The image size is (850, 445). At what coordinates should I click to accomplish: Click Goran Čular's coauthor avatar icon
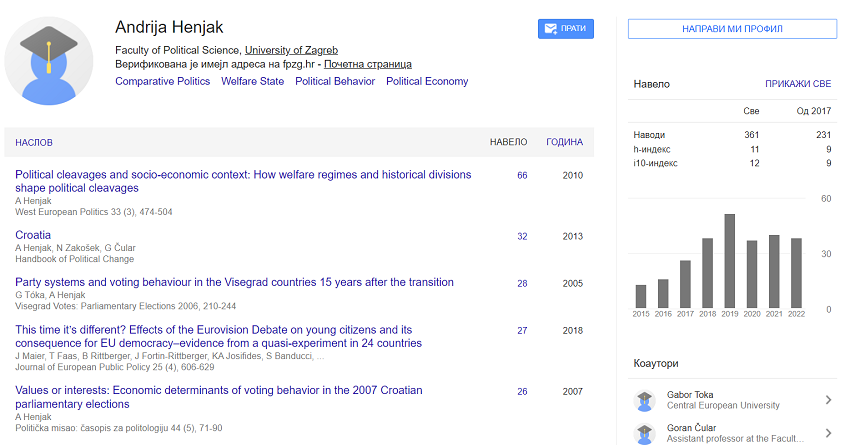(645, 431)
